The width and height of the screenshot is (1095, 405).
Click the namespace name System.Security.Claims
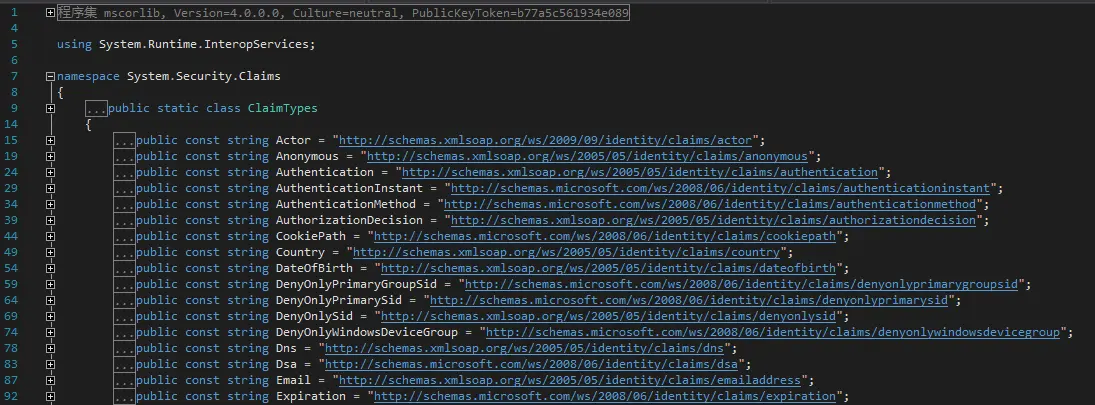204,76
